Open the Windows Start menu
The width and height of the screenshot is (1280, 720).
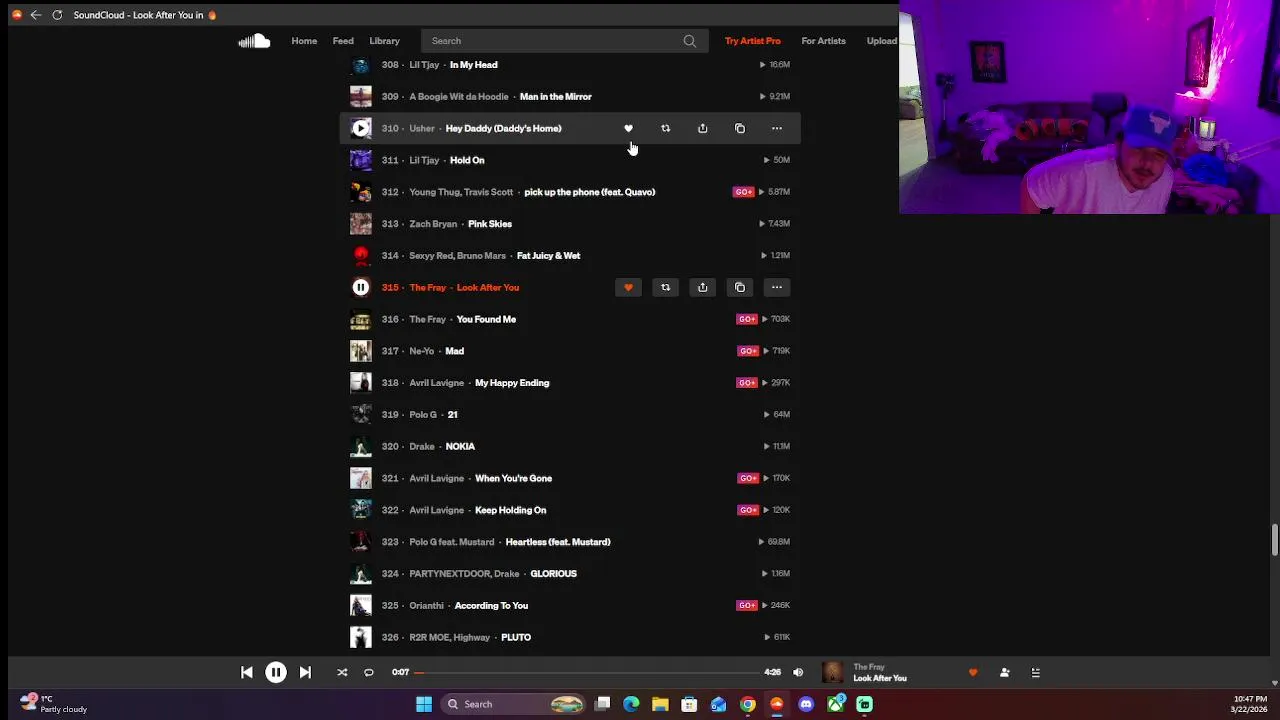(424, 704)
